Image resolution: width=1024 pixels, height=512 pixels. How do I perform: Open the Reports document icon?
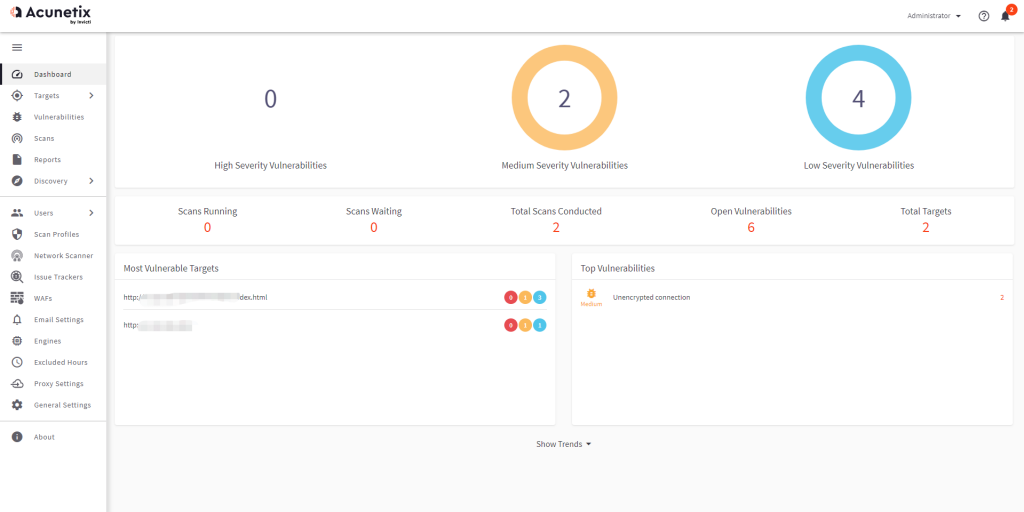(18, 159)
